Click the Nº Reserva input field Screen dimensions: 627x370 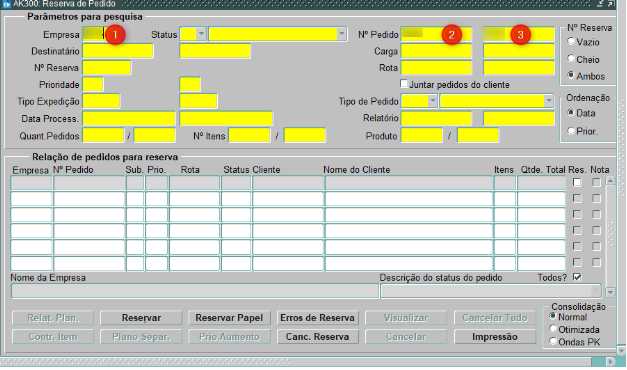point(106,68)
